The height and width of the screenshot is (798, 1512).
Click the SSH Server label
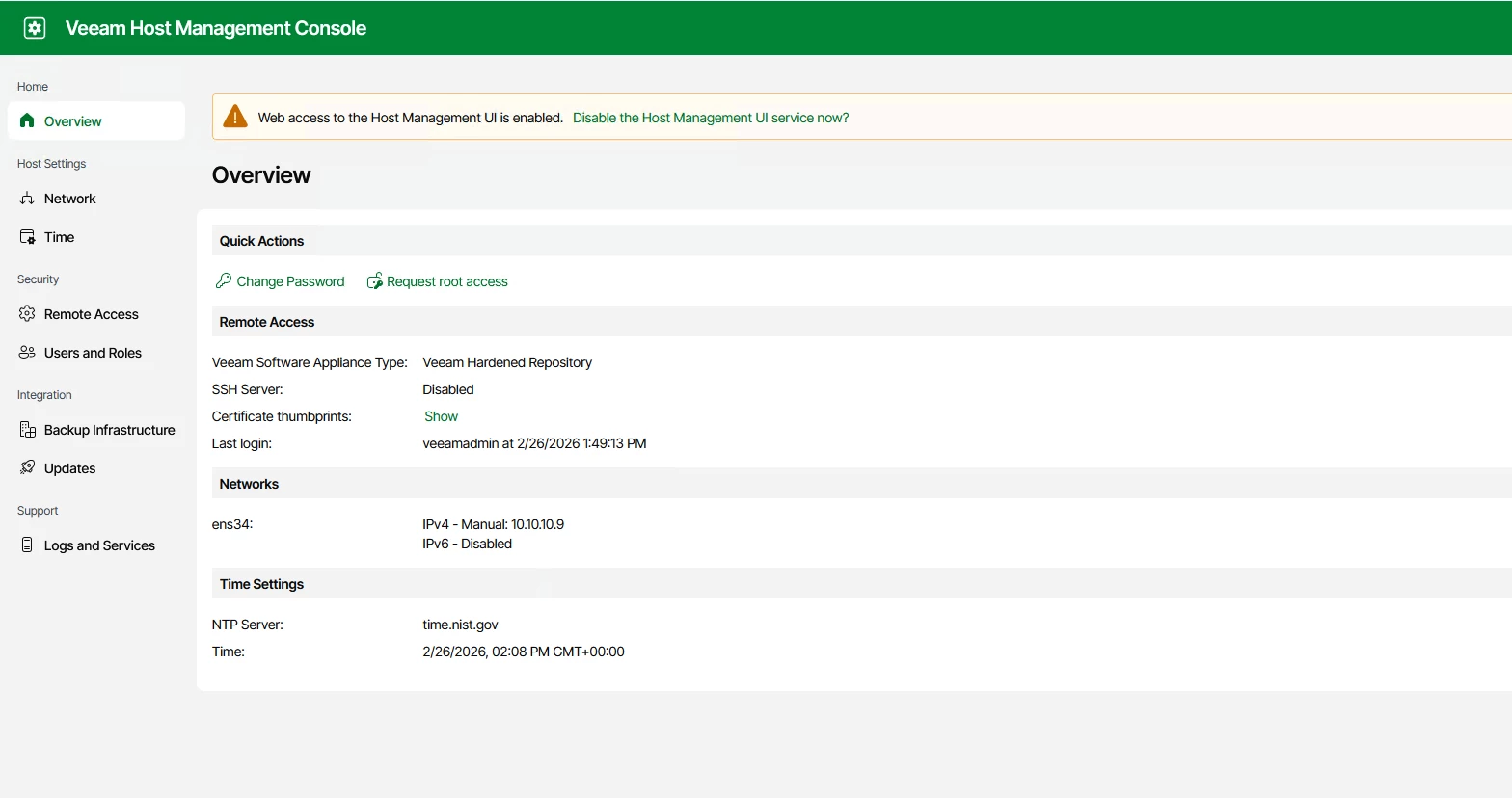tap(248, 389)
